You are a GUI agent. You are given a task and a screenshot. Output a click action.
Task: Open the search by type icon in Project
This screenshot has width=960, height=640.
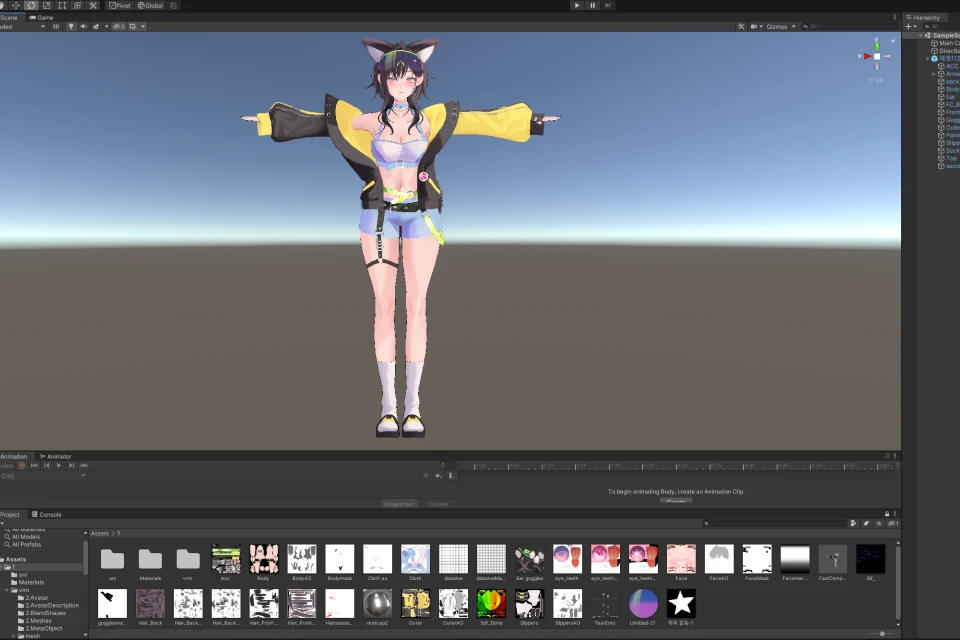(853, 524)
